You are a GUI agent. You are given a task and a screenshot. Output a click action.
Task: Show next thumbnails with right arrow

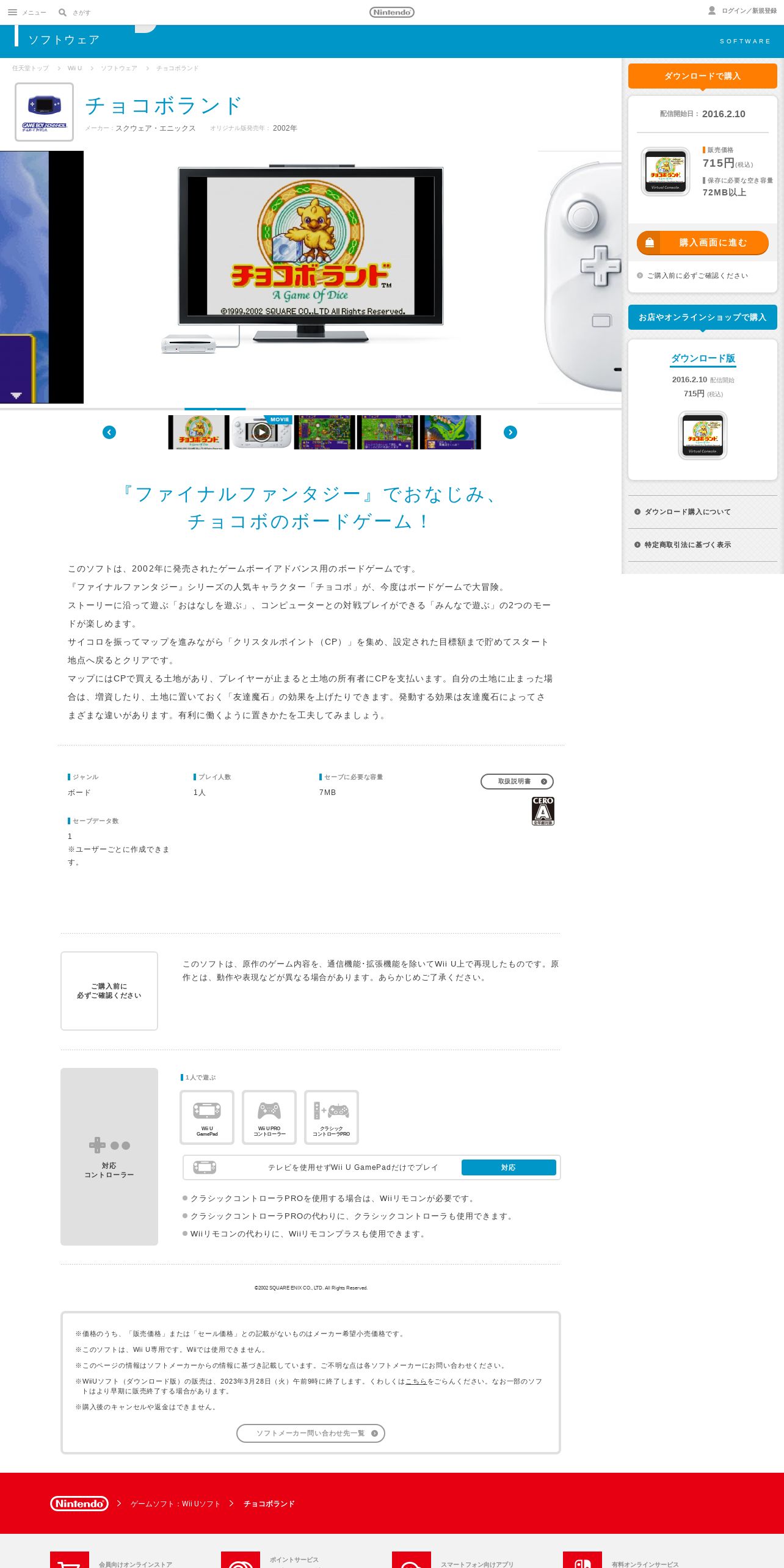510,432
